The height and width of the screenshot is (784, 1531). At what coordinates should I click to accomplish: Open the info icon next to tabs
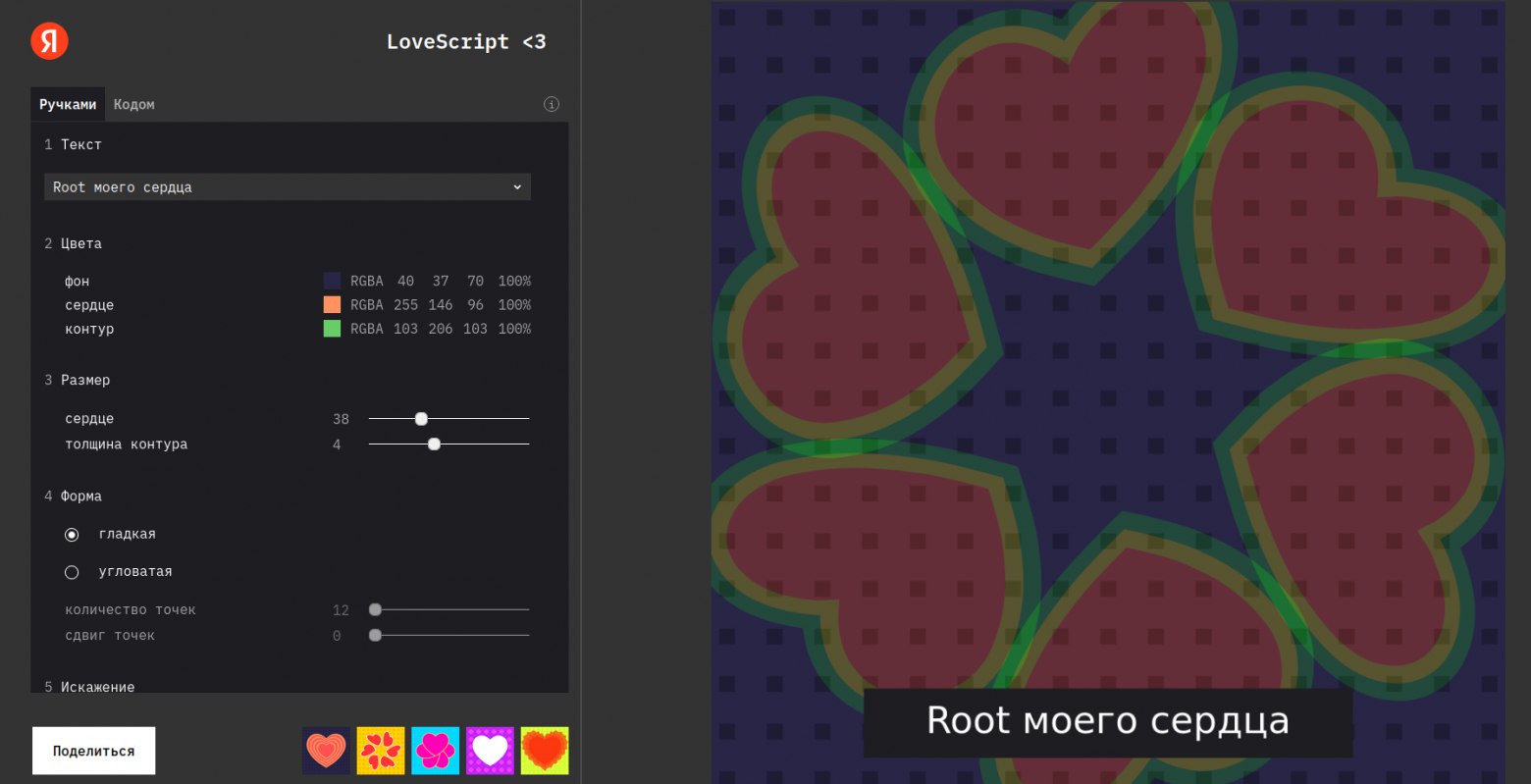552,104
